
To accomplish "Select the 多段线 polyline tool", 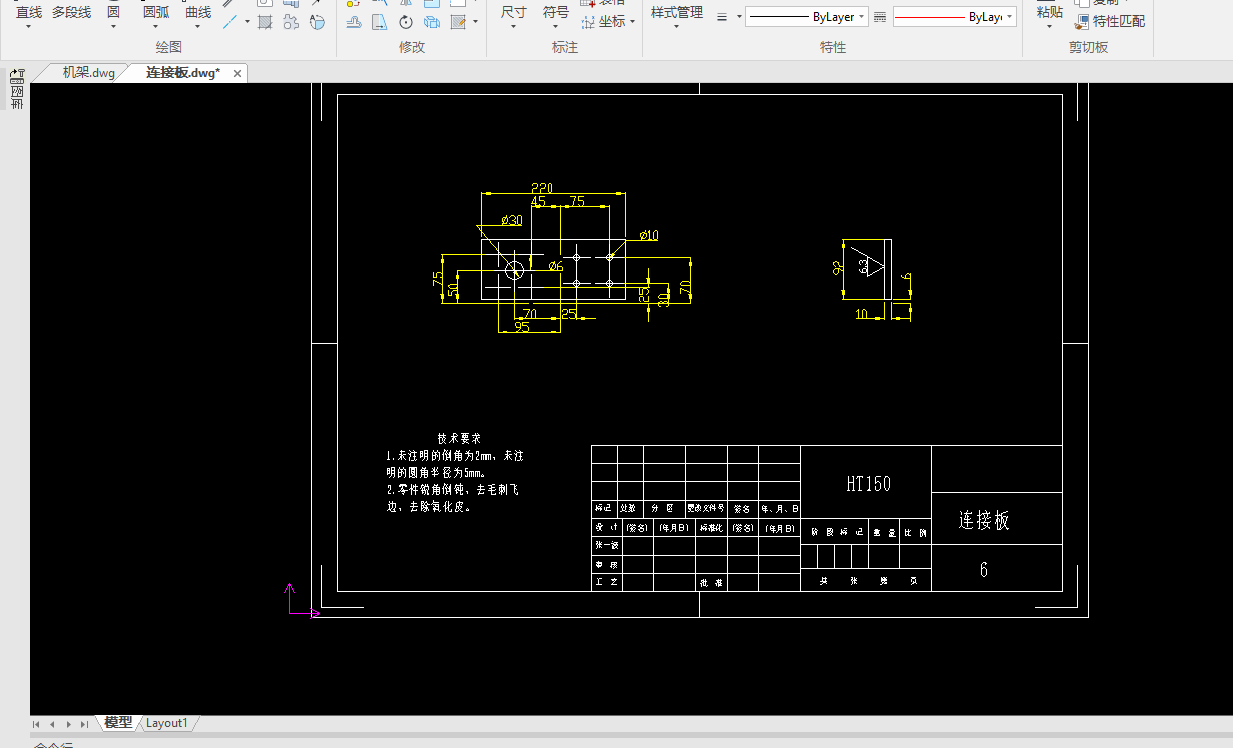I will [x=71, y=12].
